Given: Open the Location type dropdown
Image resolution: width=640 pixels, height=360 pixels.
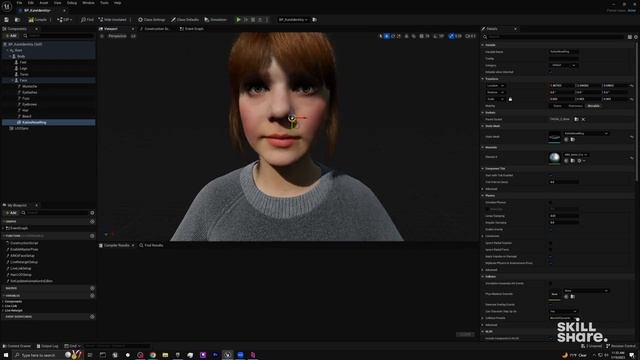Looking at the screenshot, I should [496, 86].
